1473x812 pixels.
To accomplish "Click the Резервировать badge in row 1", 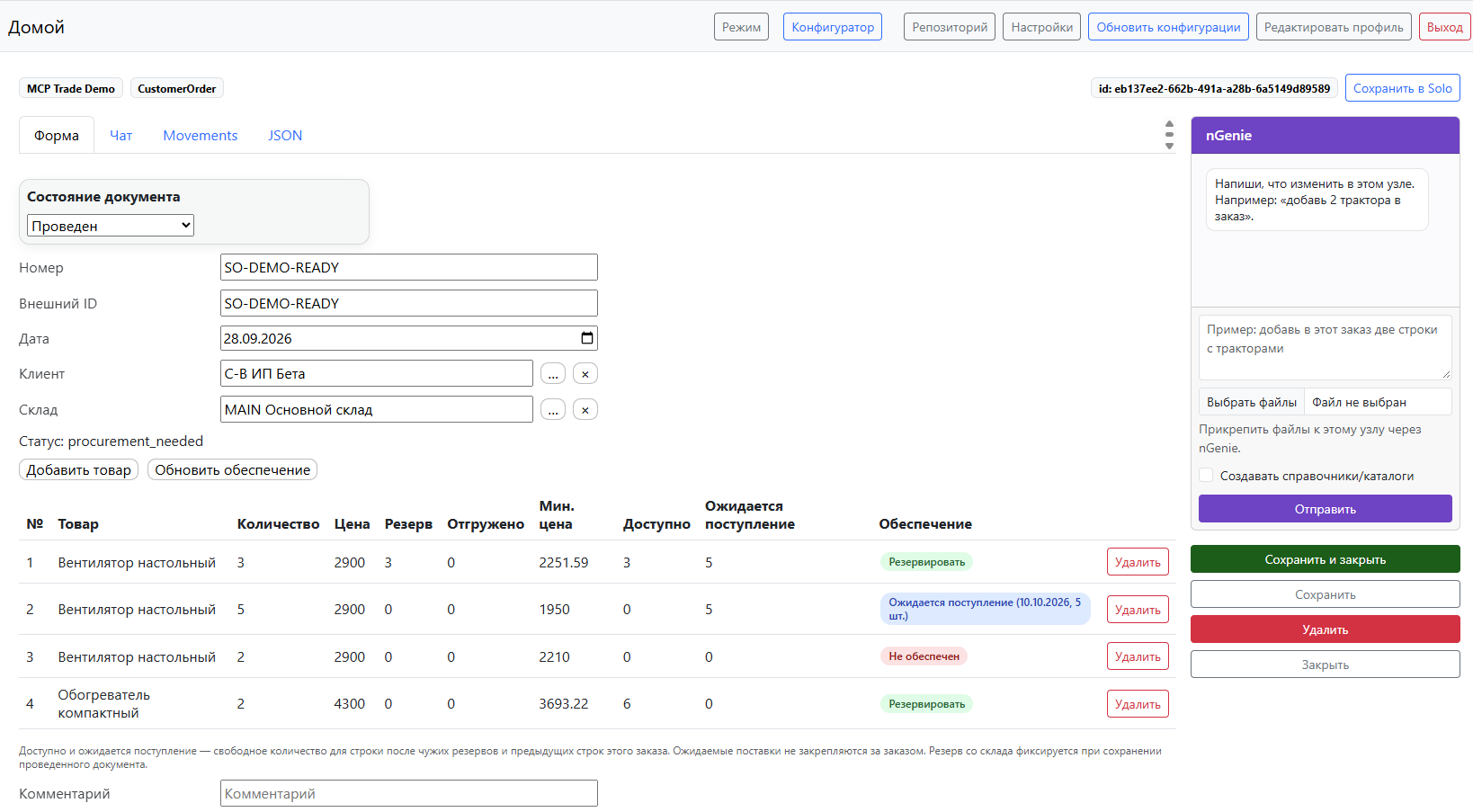I will point(926,562).
